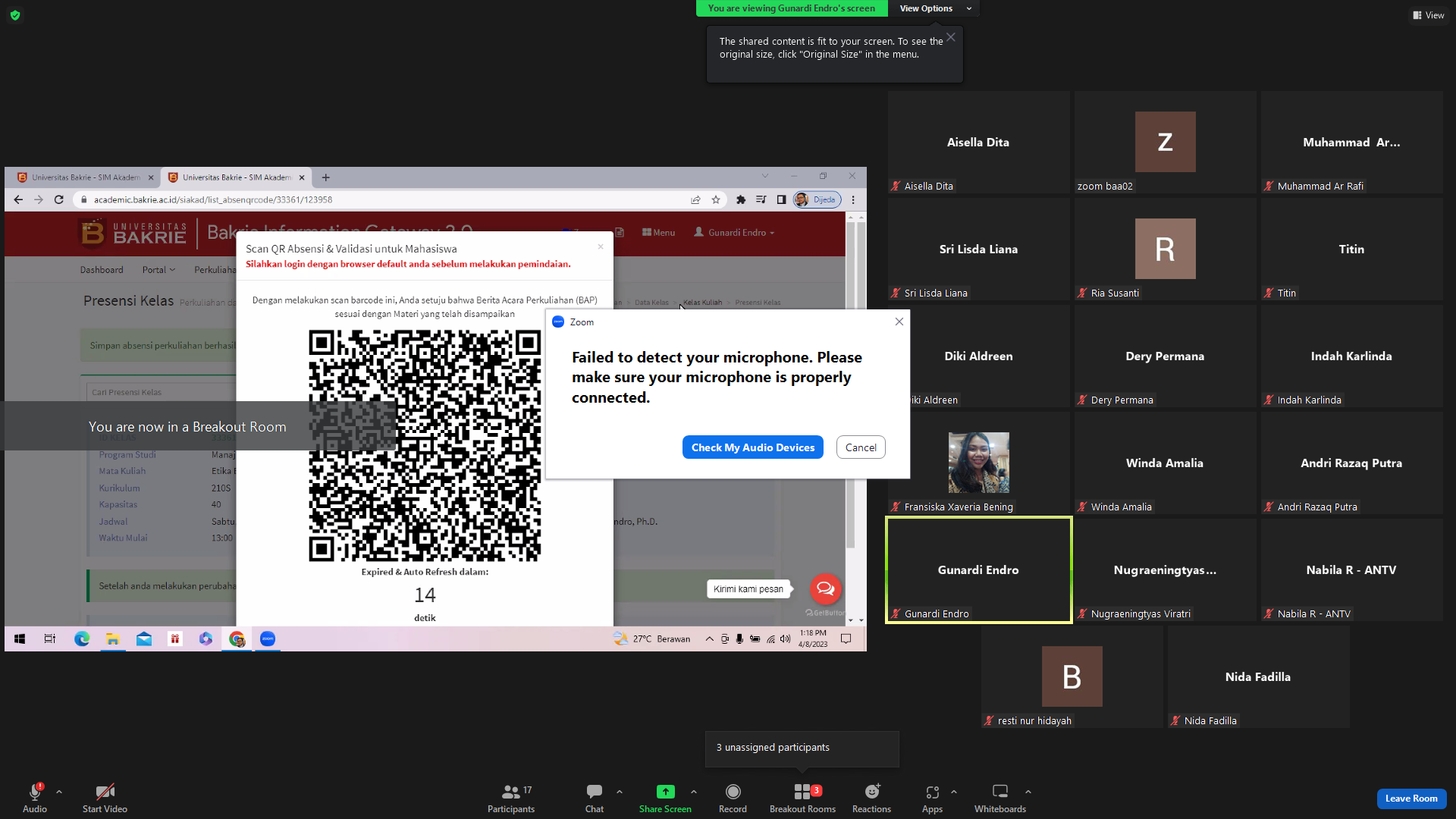The width and height of the screenshot is (1456, 819).
Task: Show hidden system tray icons
Action: click(x=709, y=639)
